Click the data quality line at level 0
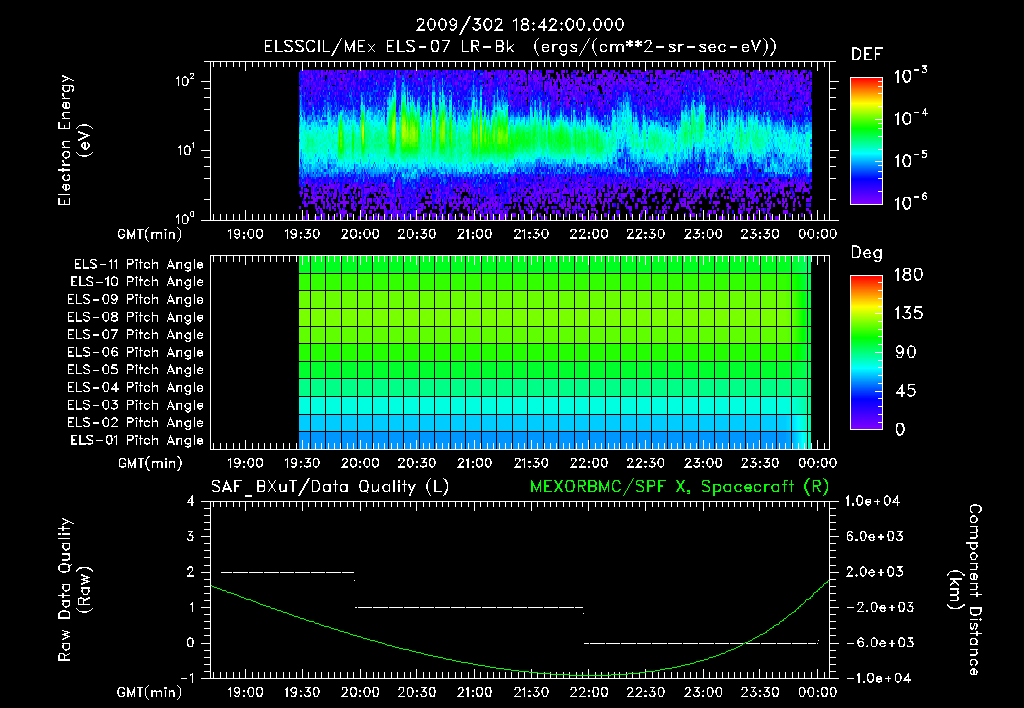Viewport: 1024px width, 708px height. [x=701, y=643]
